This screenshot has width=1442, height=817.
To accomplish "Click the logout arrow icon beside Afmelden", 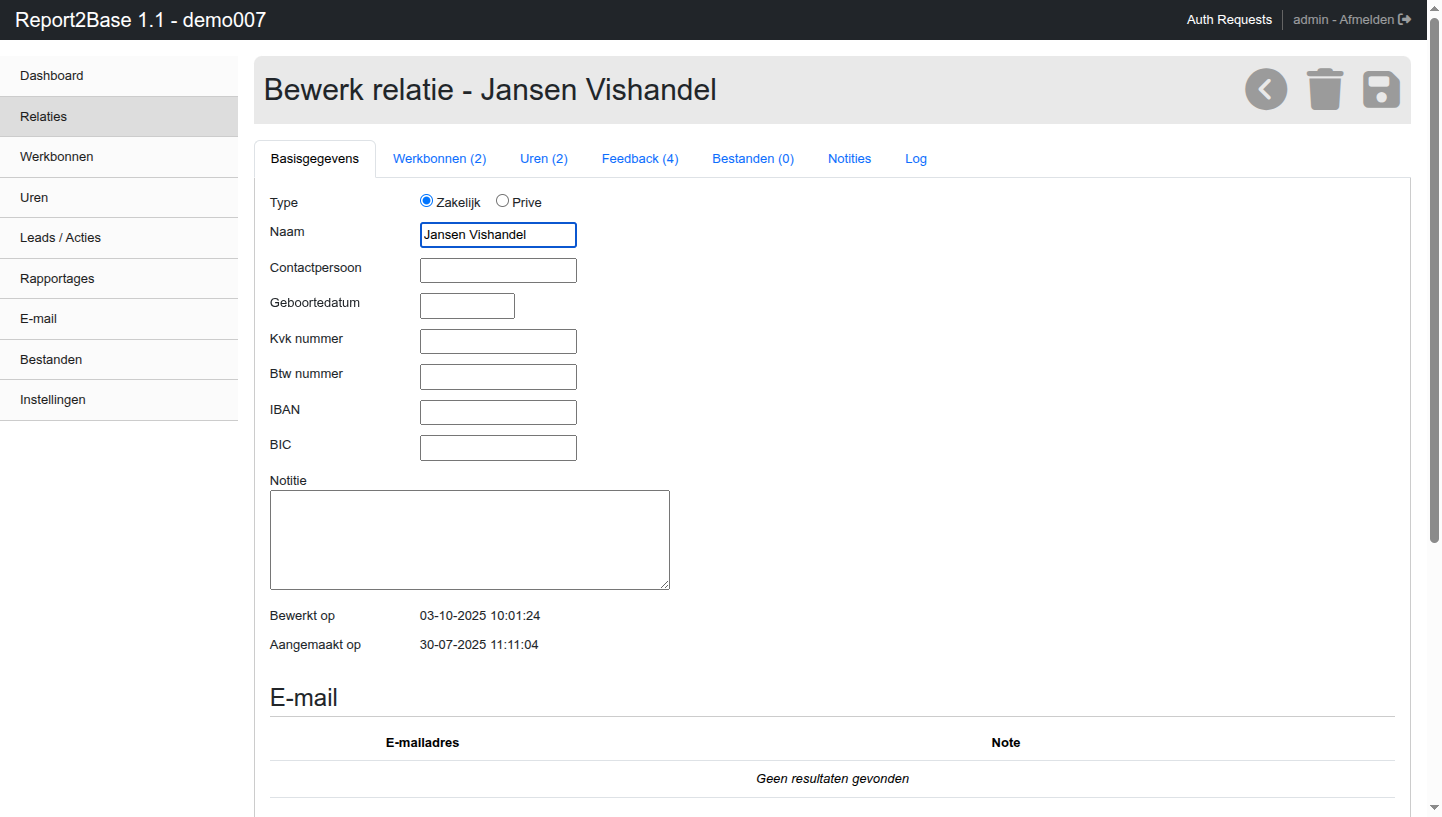I will click(x=1405, y=20).
